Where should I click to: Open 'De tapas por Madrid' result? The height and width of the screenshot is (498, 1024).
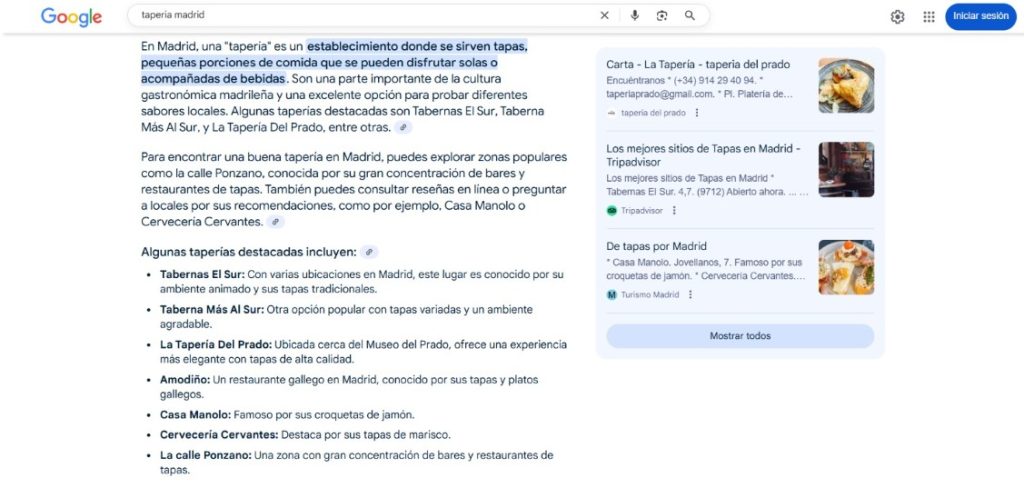point(656,246)
